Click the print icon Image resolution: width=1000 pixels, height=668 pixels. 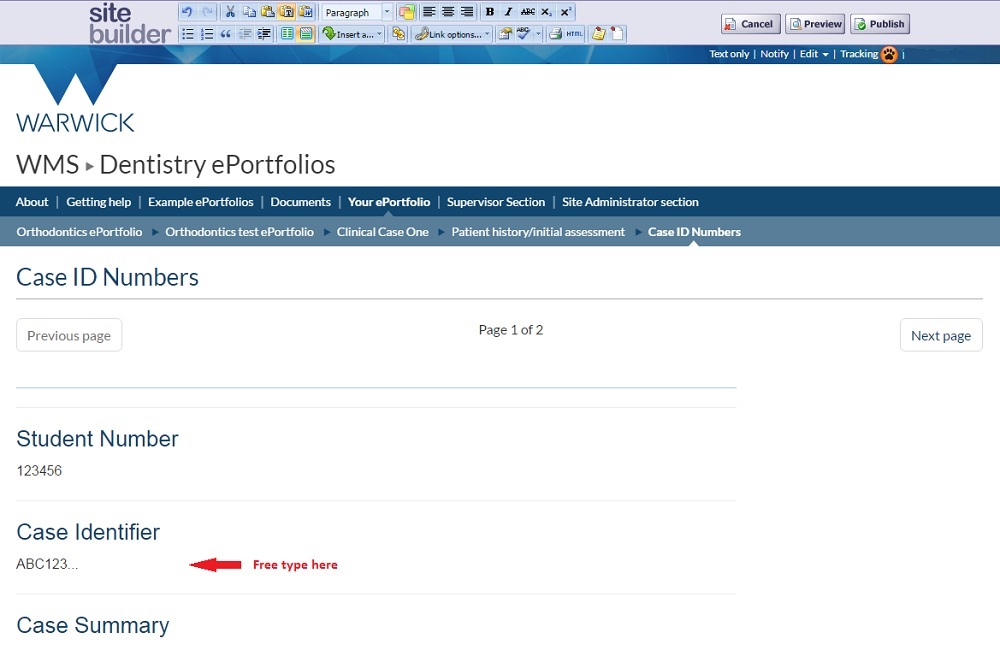coord(555,34)
